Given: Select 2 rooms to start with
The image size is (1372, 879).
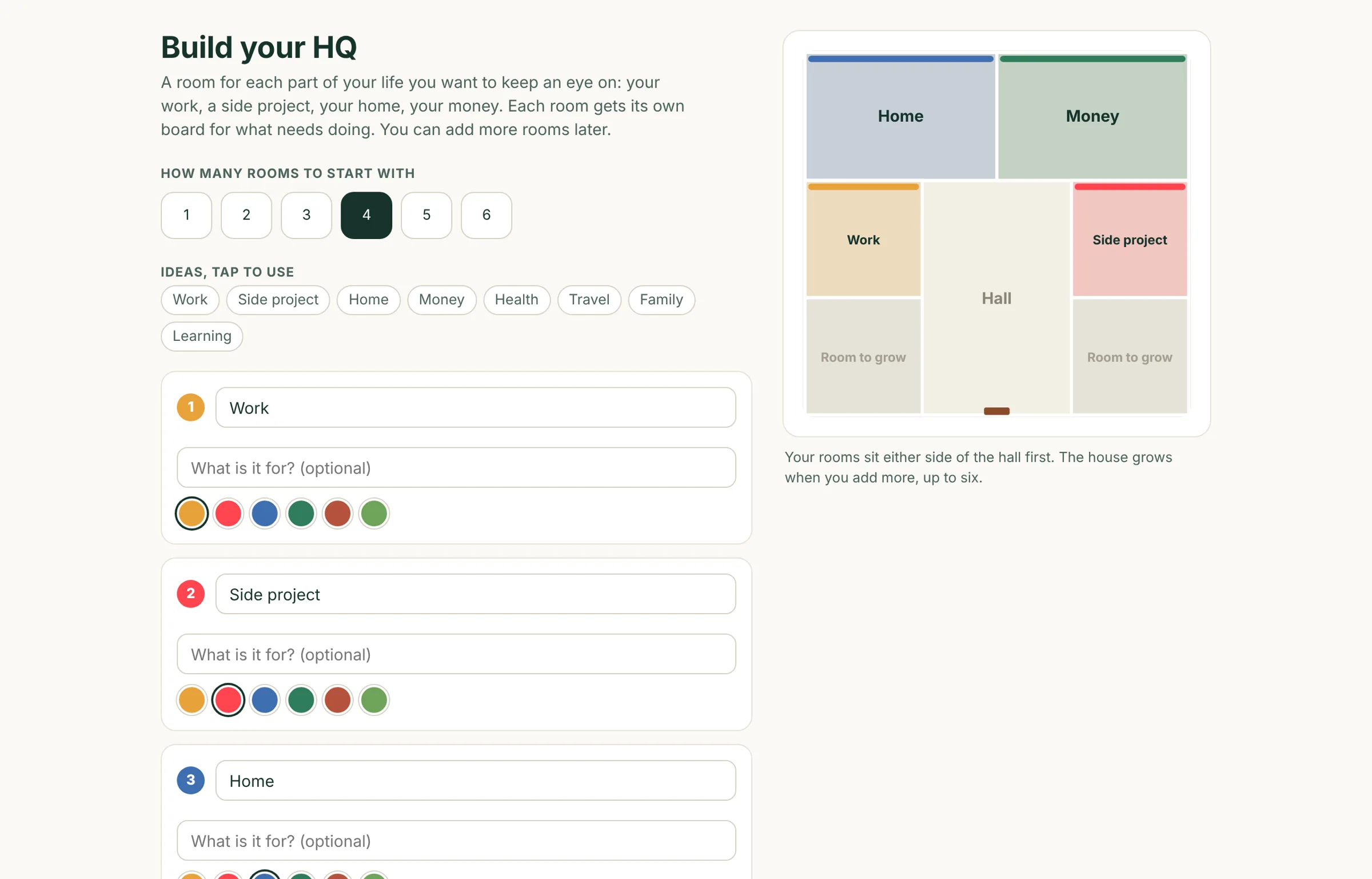Looking at the screenshot, I should (x=246, y=215).
